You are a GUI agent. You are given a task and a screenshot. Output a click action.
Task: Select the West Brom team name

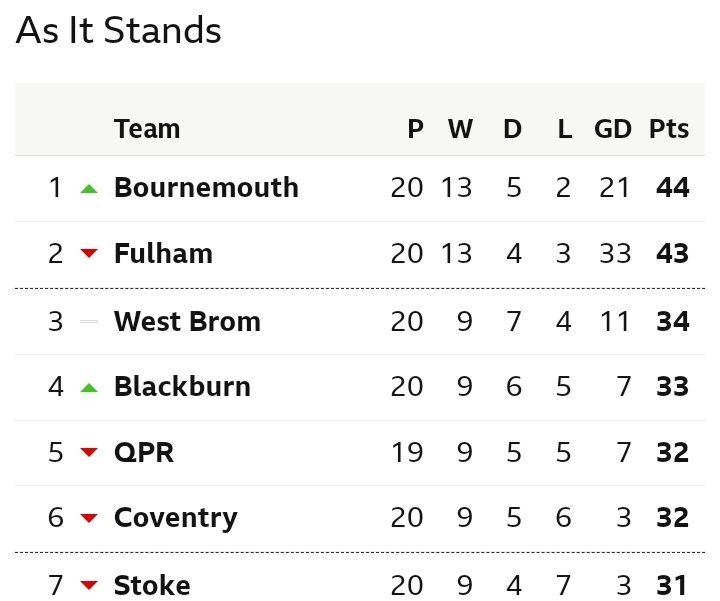pyautogui.click(x=187, y=321)
